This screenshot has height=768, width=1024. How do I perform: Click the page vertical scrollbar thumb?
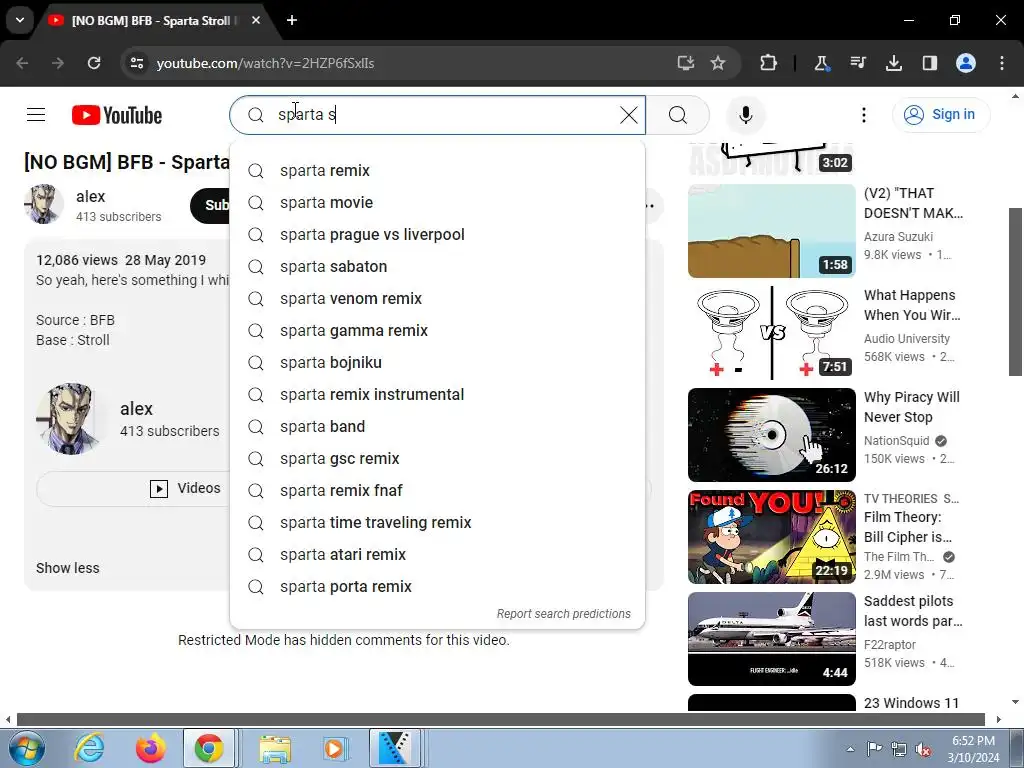click(1015, 292)
